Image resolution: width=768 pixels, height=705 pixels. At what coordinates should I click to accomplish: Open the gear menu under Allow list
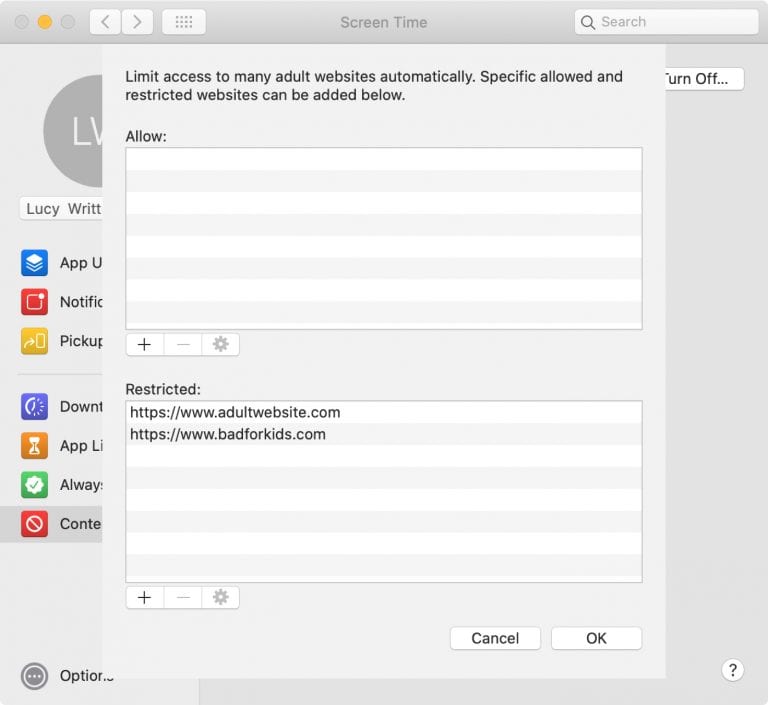coord(221,344)
